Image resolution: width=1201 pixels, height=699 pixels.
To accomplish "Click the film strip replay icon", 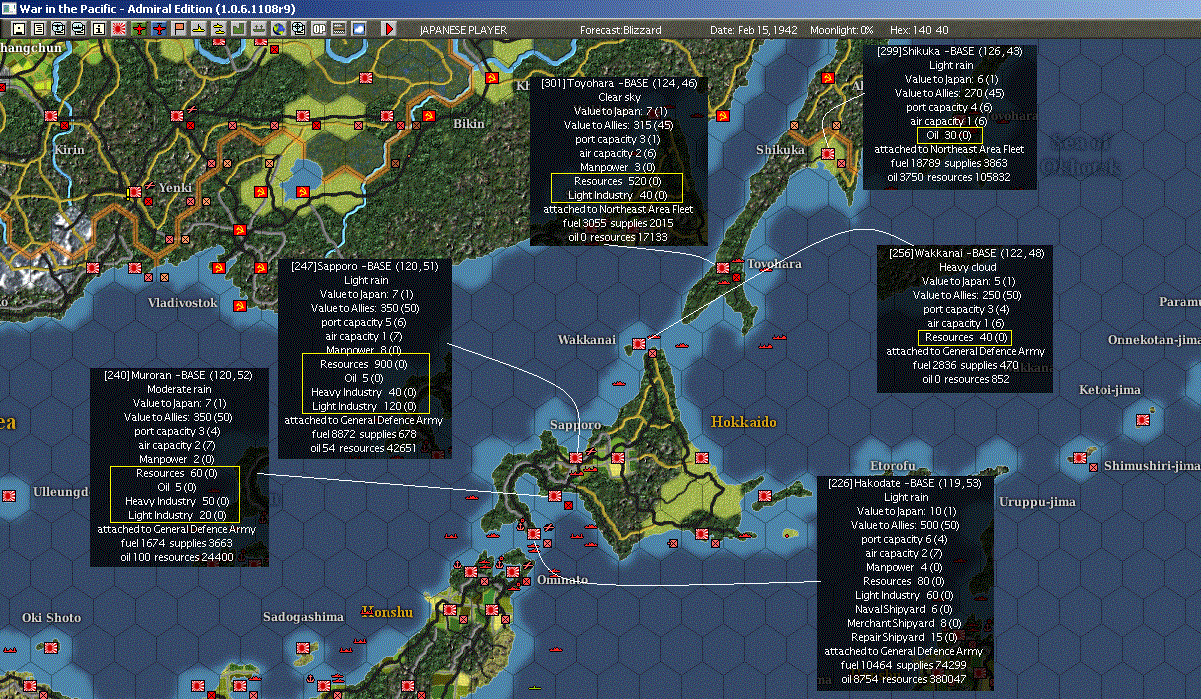I will point(339,29).
